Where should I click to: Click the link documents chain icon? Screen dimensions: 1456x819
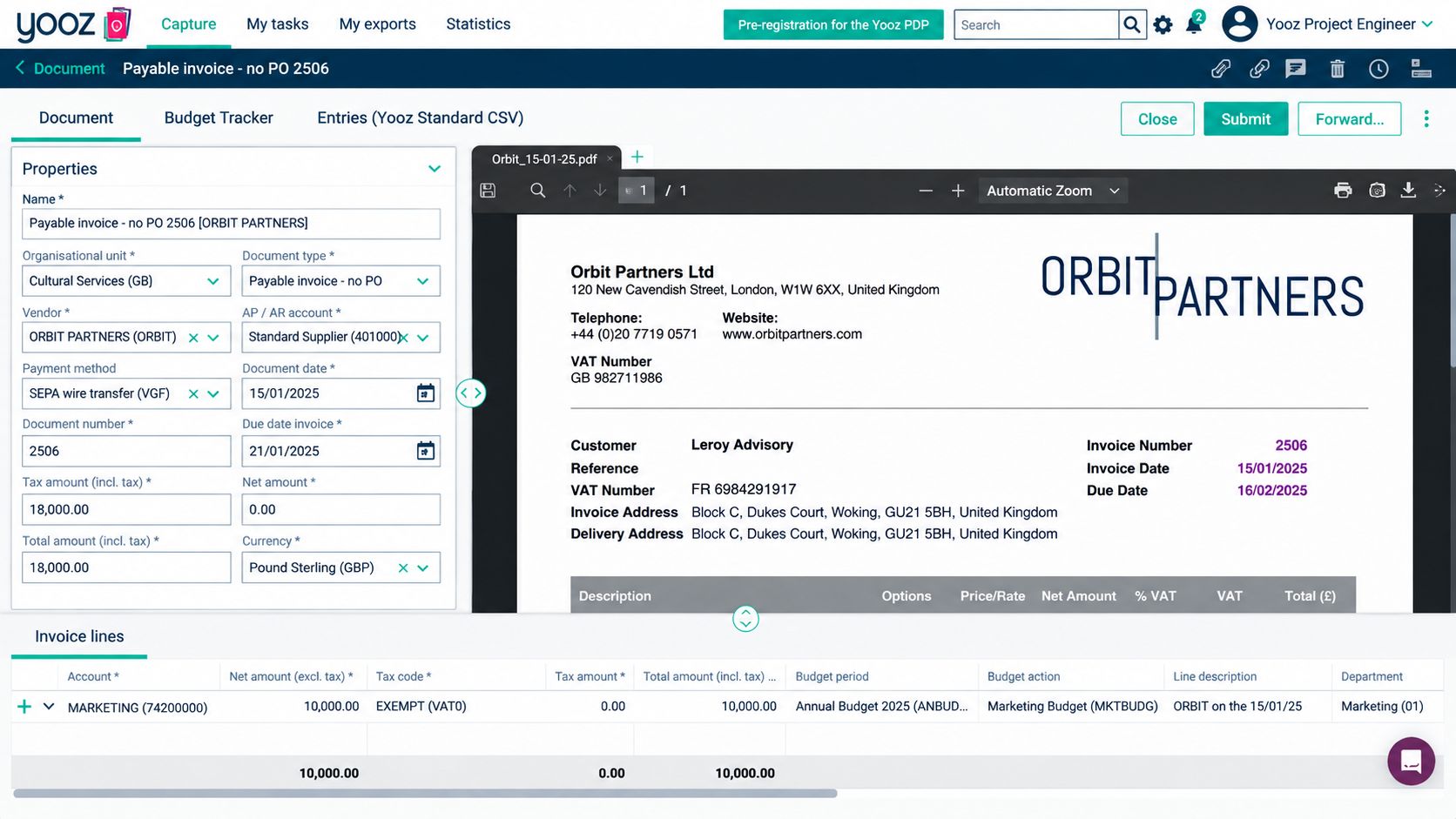coord(1259,69)
